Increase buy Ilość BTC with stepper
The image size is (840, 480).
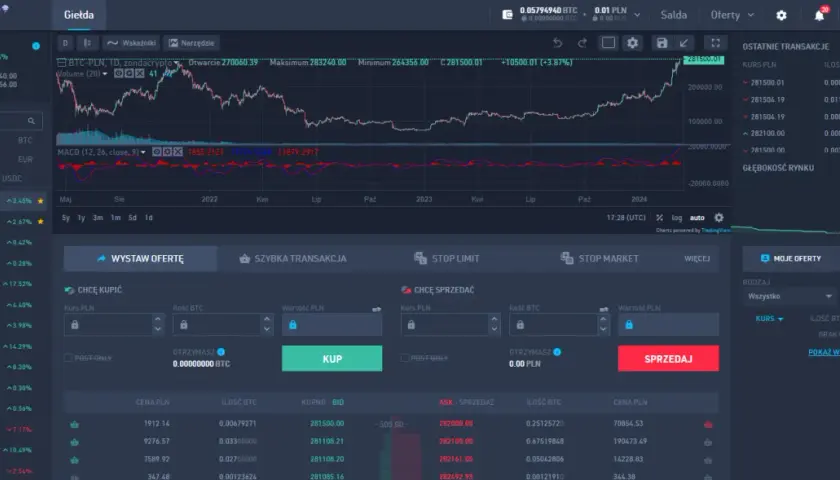(267, 319)
